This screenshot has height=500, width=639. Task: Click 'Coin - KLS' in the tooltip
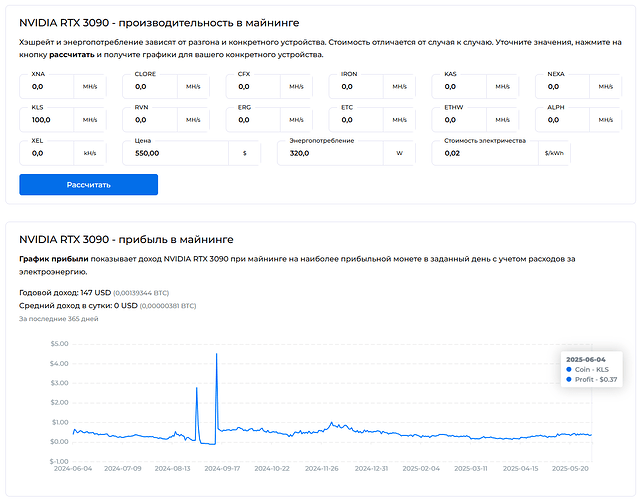click(591, 369)
